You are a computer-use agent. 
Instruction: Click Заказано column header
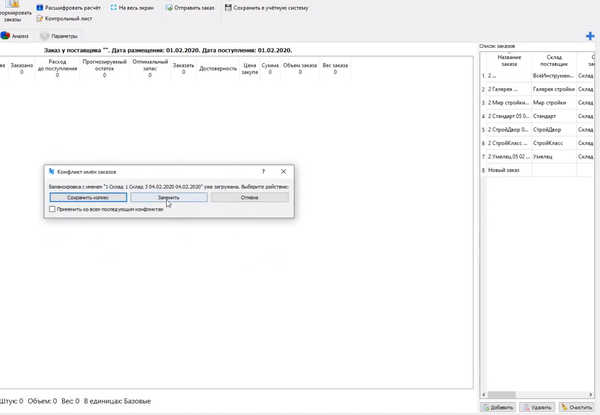tap(21, 68)
